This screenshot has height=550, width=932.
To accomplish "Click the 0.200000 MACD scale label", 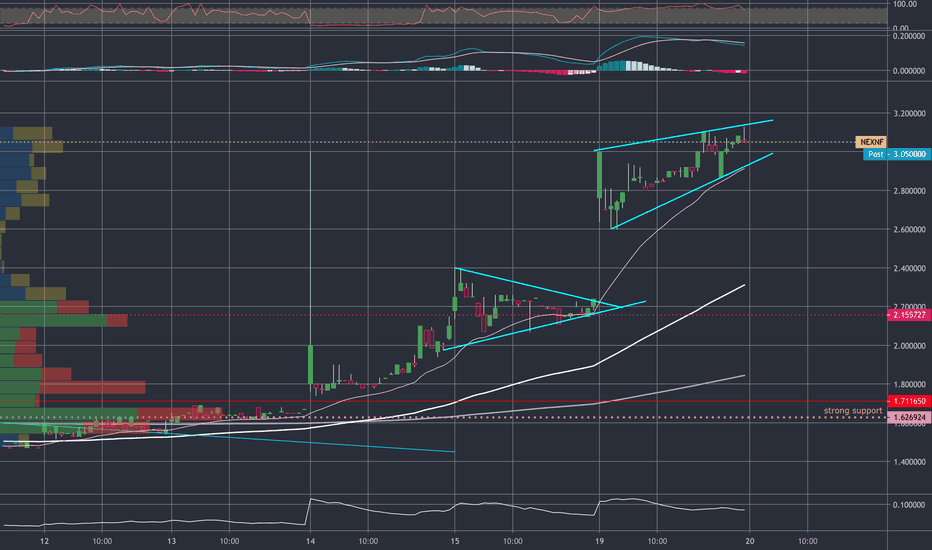I will click(909, 36).
